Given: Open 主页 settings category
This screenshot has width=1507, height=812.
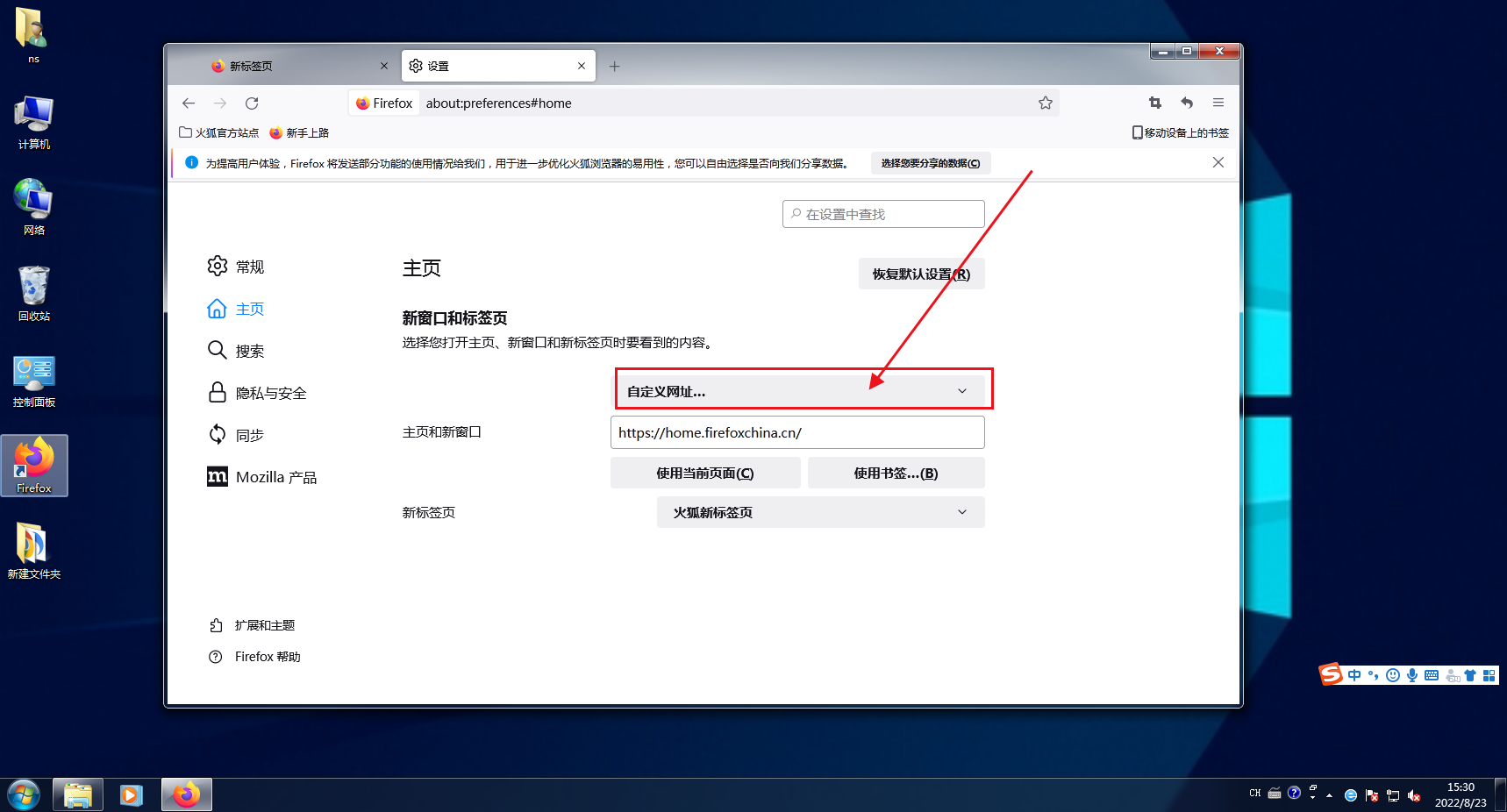Looking at the screenshot, I should click(x=236, y=309).
